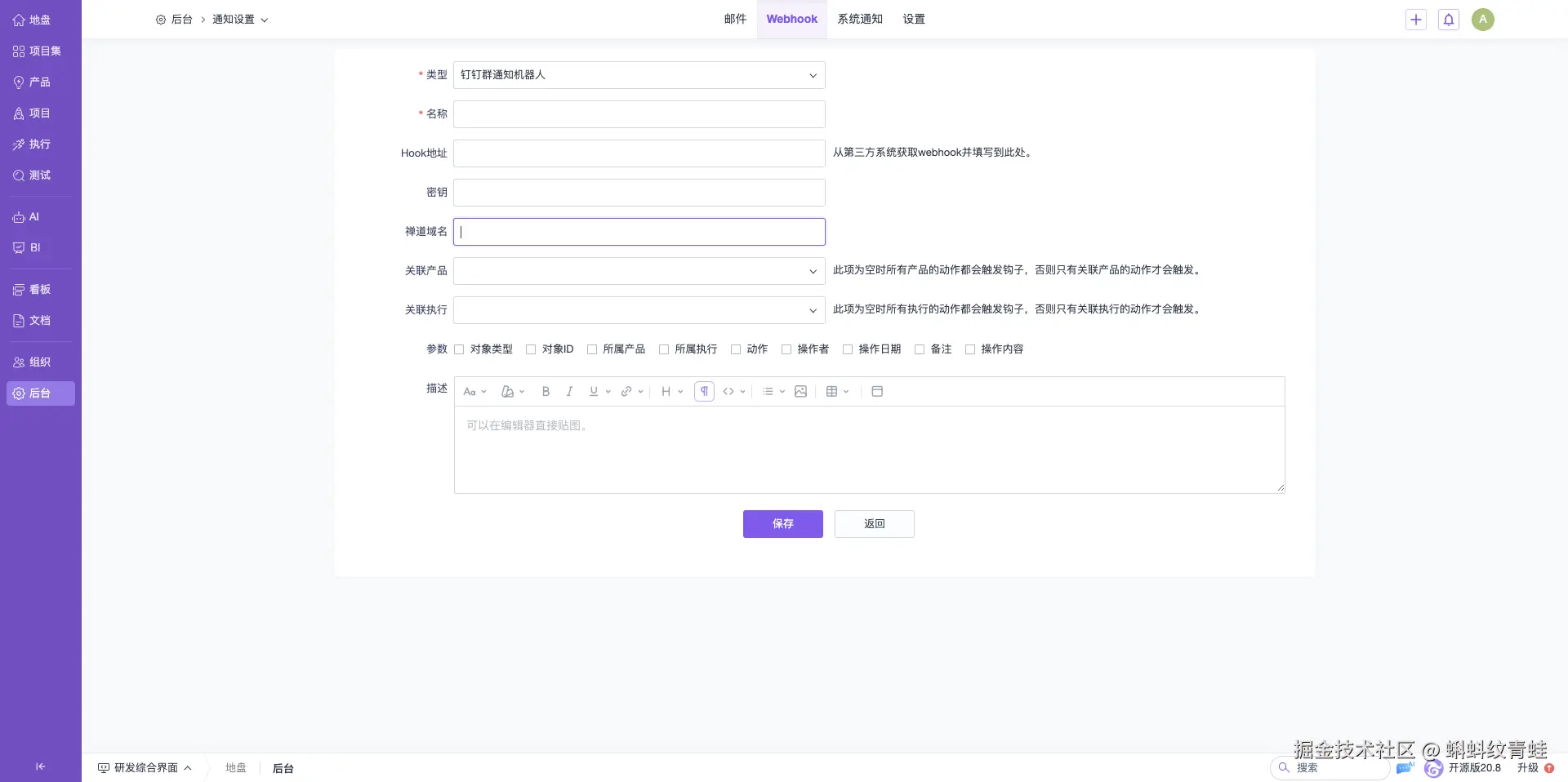
Task: Click the plus quick-create icon in the header
Action: [x=1416, y=20]
